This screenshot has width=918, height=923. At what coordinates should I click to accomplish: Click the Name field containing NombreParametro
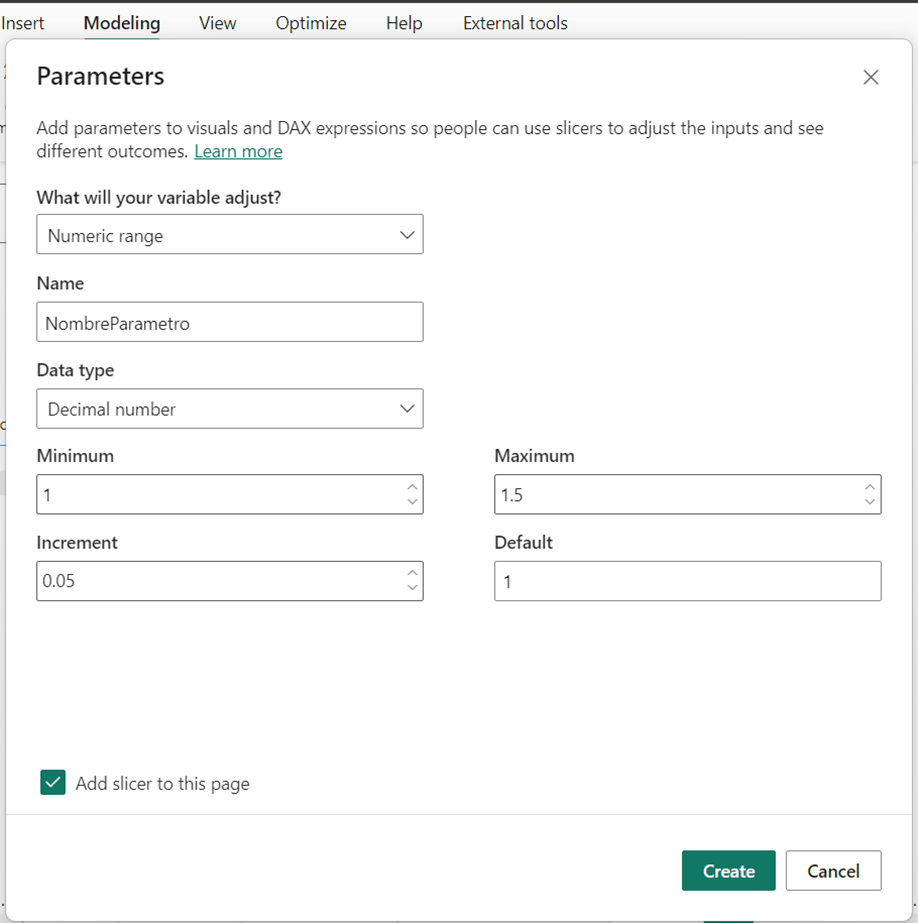pyautogui.click(x=230, y=323)
